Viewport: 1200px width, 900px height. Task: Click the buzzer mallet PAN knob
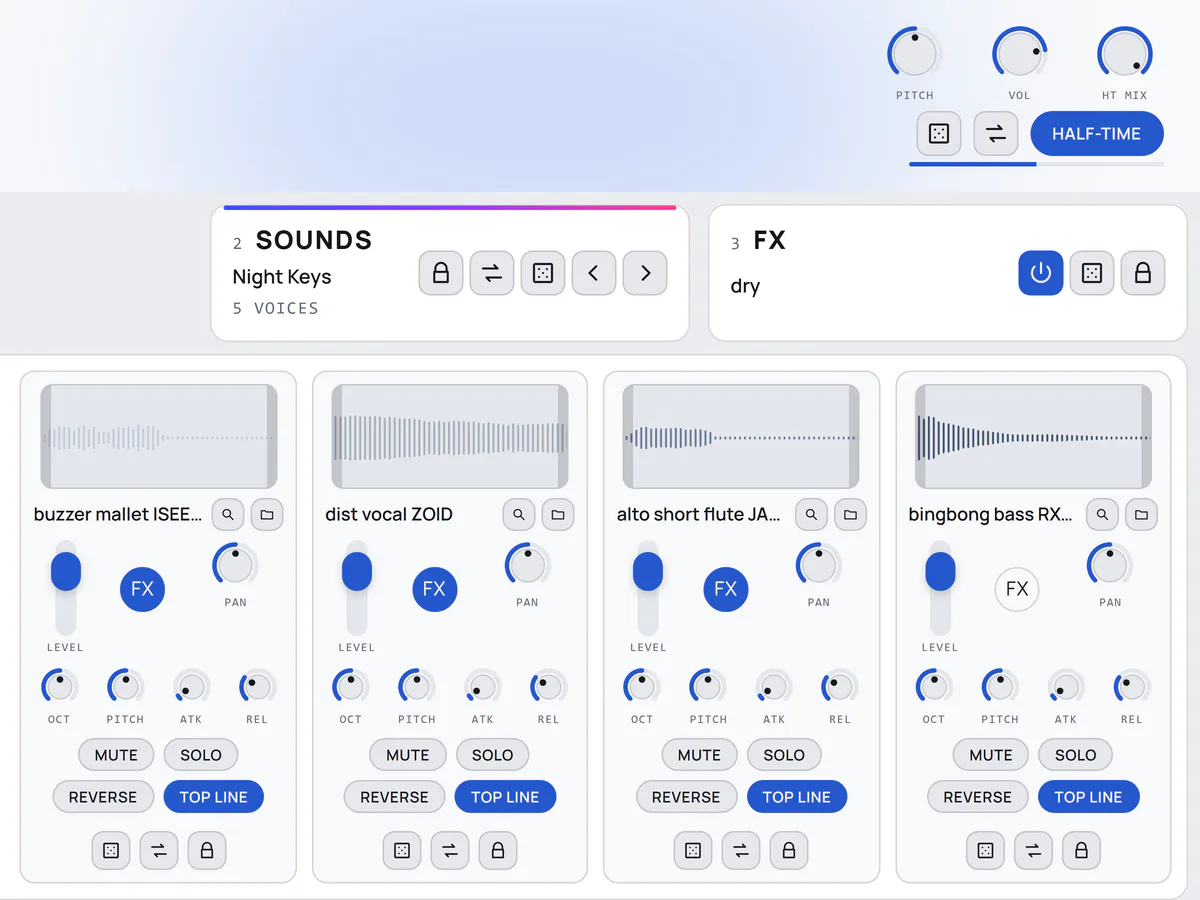tap(235, 566)
